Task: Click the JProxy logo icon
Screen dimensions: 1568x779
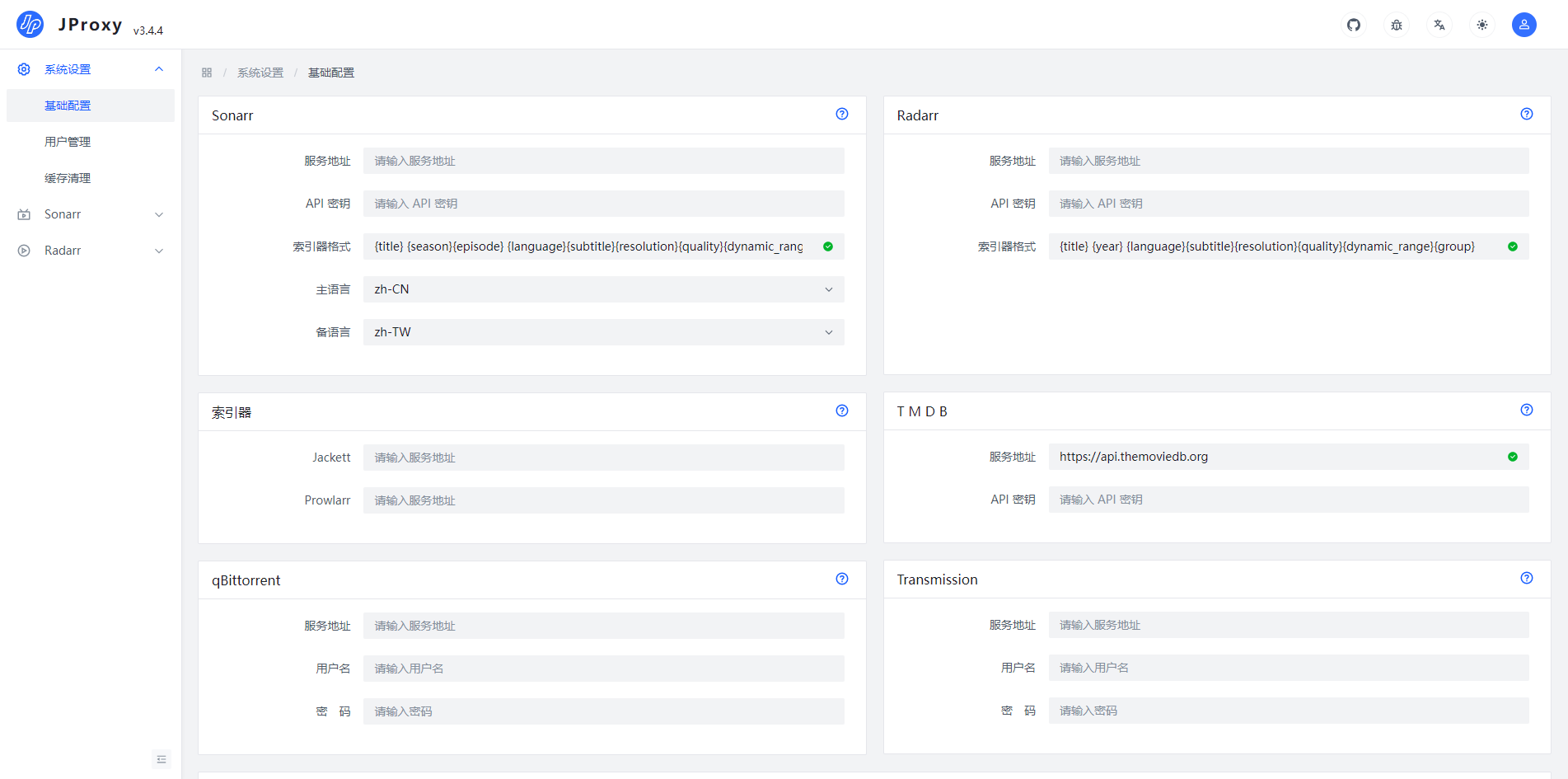Action: point(30,25)
